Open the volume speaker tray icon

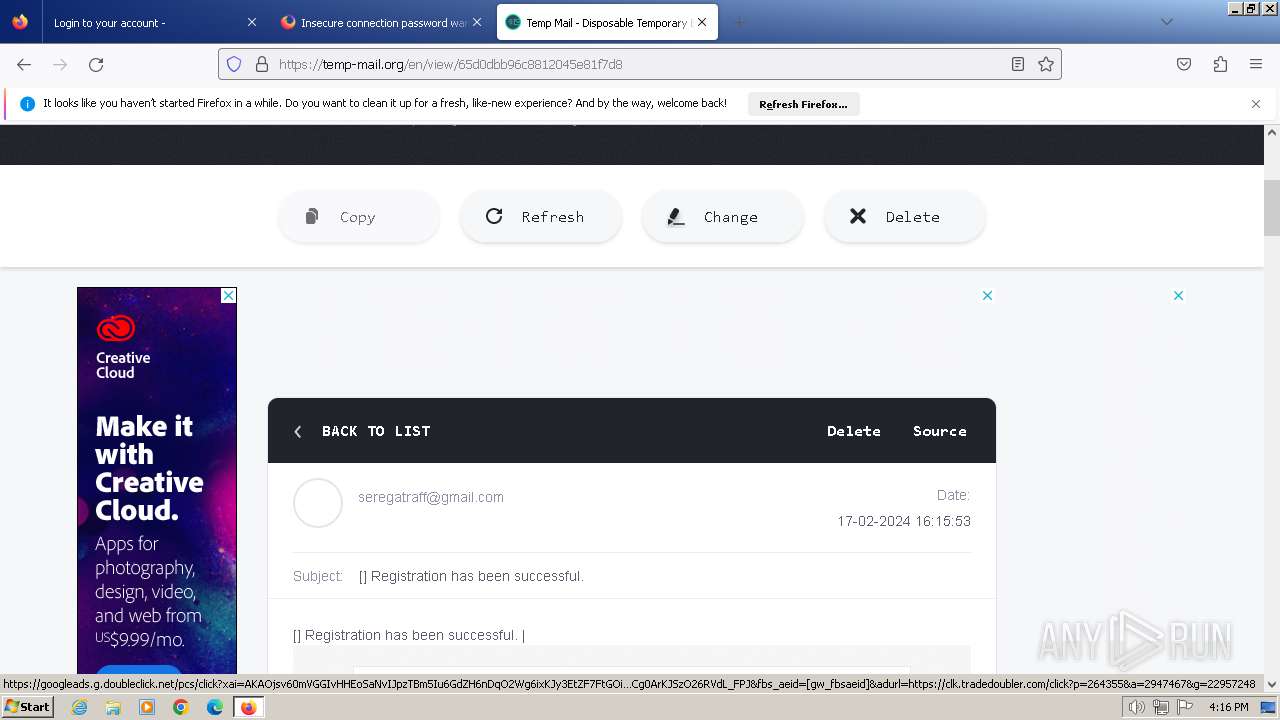(x=1136, y=707)
